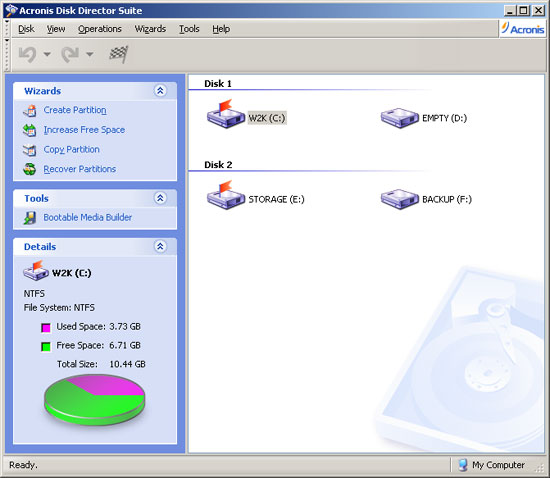Click the Redo arrow icon in toolbar
The height and width of the screenshot is (478, 550).
point(70,54)
